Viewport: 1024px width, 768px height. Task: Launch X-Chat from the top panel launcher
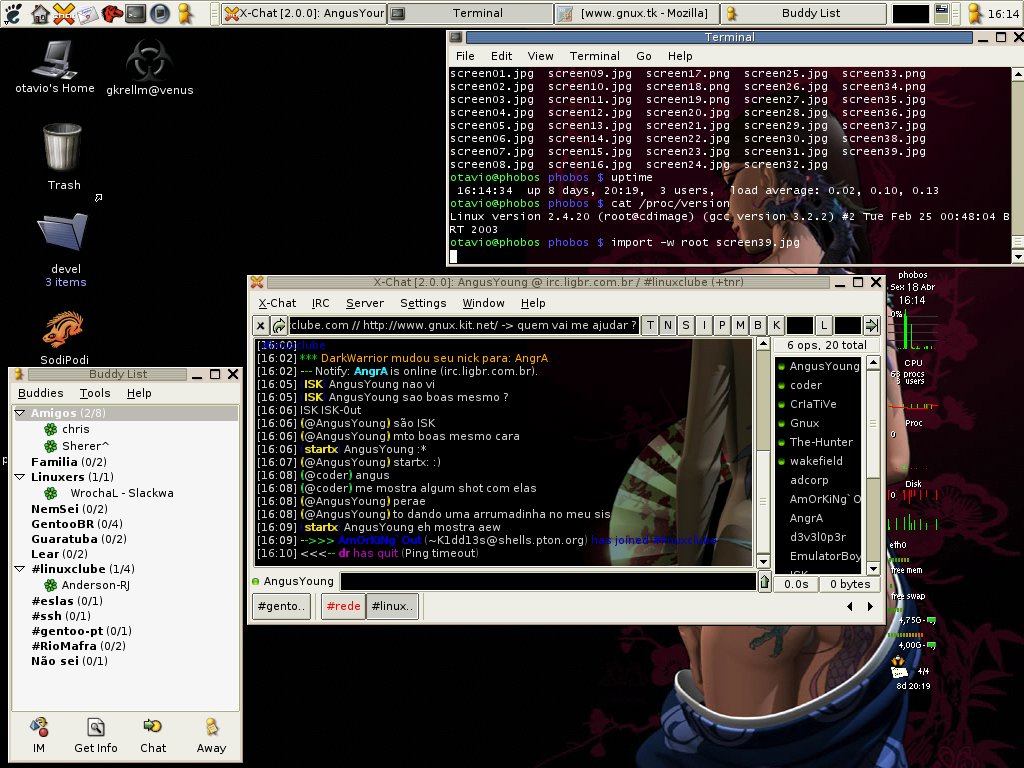coord(63,13)
